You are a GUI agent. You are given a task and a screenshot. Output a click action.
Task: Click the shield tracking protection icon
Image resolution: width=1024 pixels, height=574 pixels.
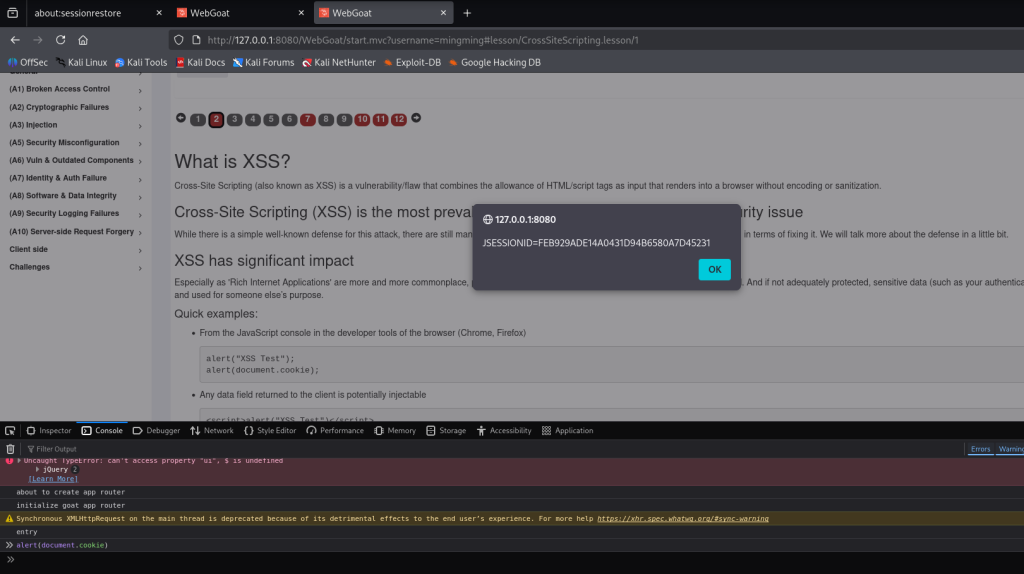[x=178, y=40]
